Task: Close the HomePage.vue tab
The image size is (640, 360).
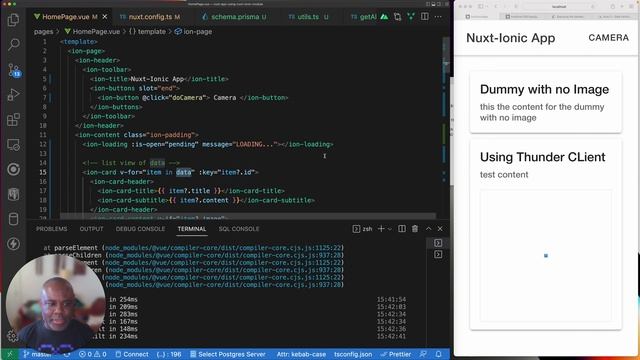Action: tap(105, 17)
